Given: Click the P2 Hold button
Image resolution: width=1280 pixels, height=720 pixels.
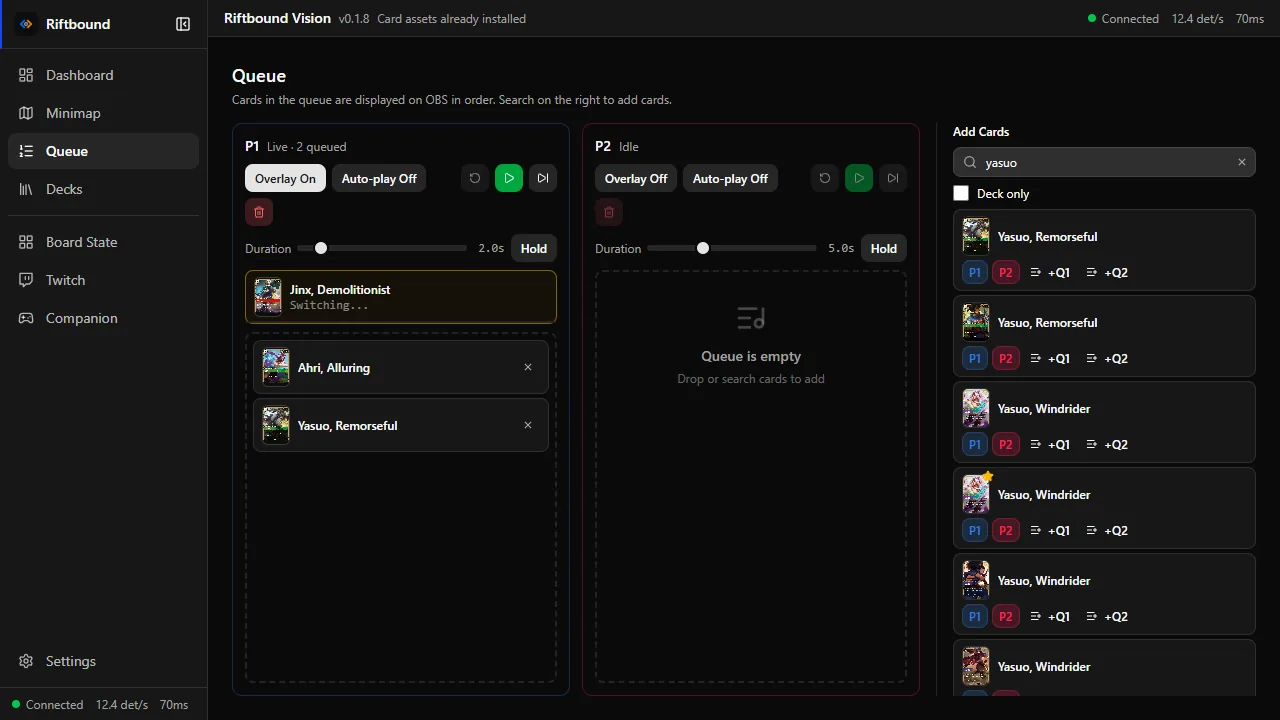Looking at the screenshot, I should [884, 248].
